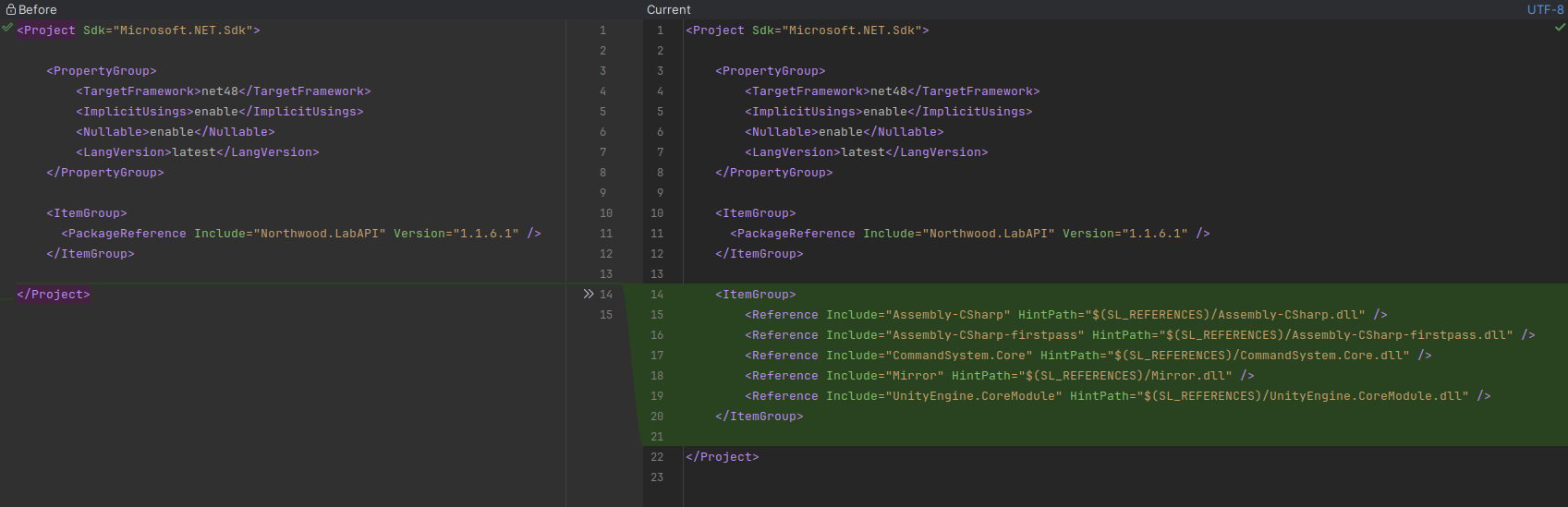Click the Assembly-CSharp-firstpass reference line
This screenshot has height=507, width=1568.
click(x=1140, y=335)
